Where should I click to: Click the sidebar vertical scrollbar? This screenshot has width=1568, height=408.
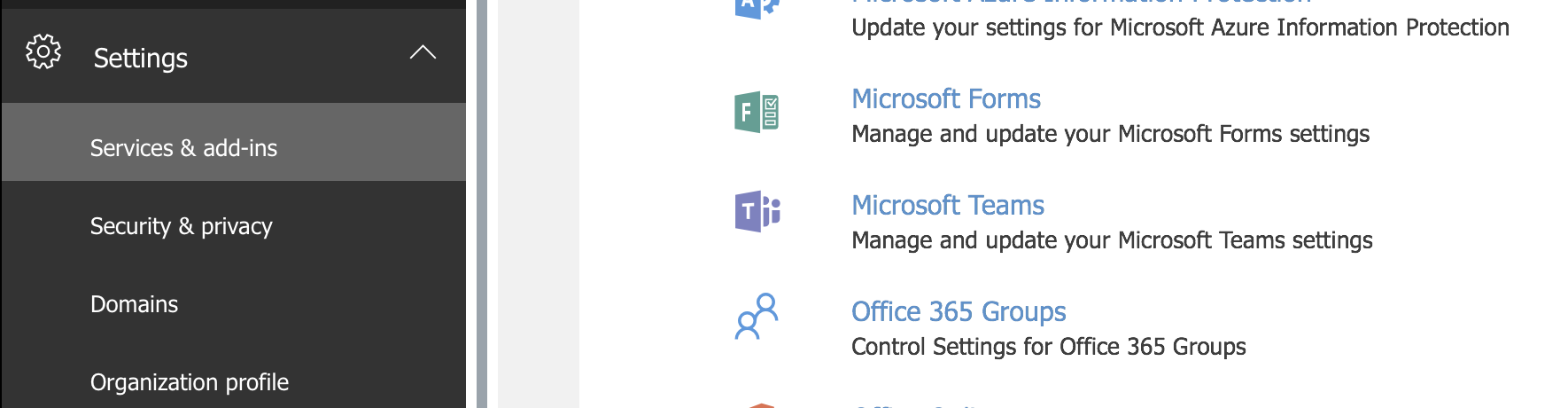coord(482,204)
